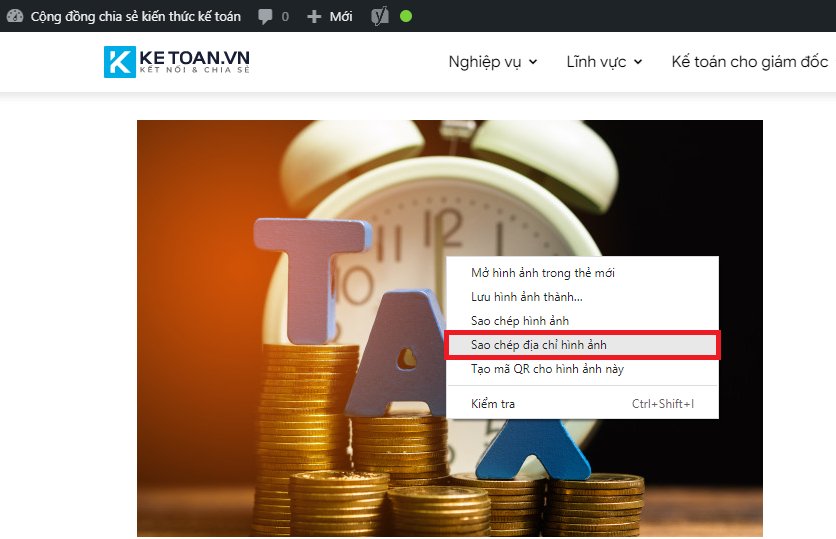836x539 pixels.
Task: Click the WordPress dashboard gauge icon
Action: (x=15, y=16)
